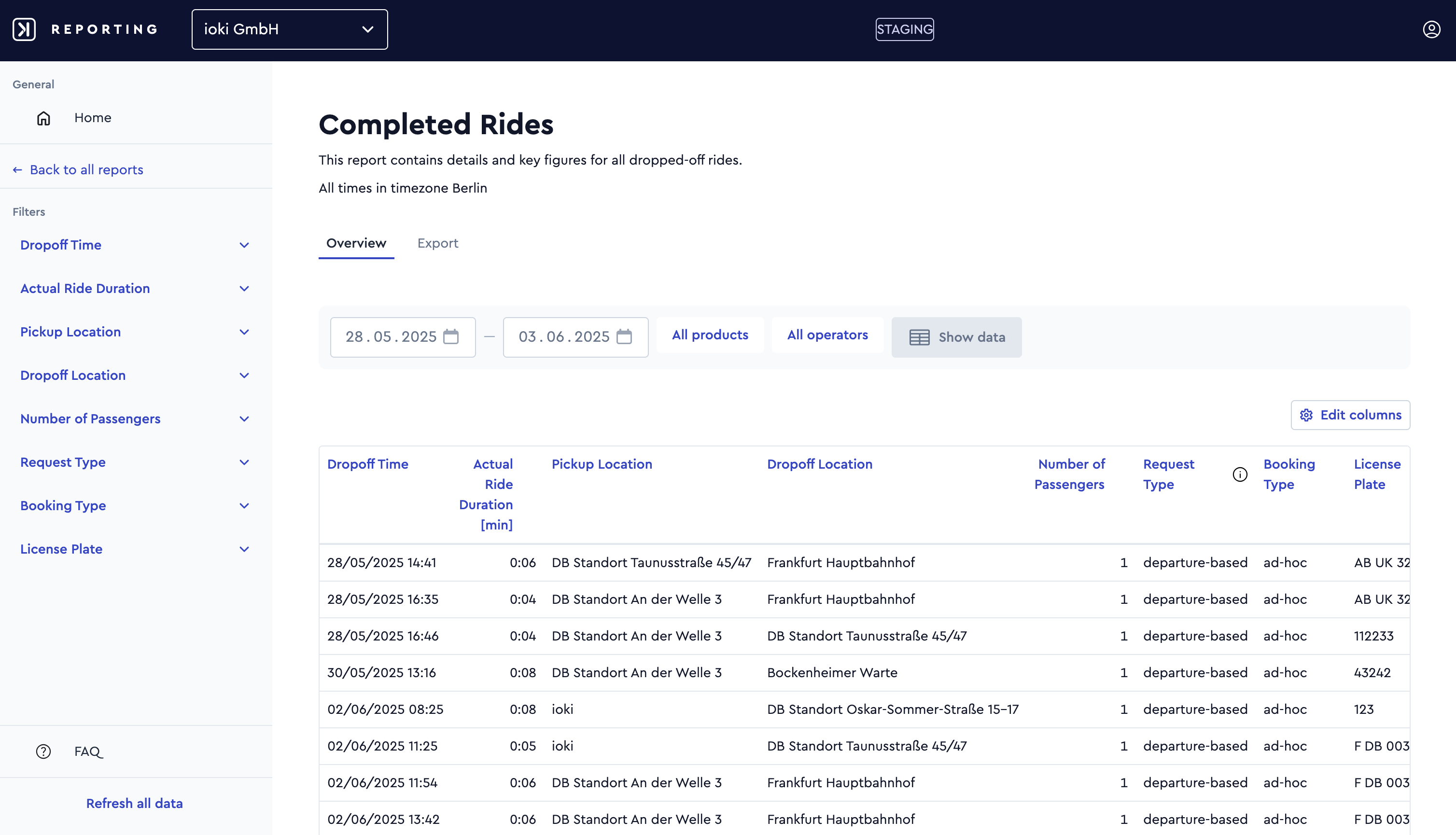The width and height of the screenshot is (1456, 835).
Task: Select the 28/05/2025 14:41 dropoff cell
Action: tap(382, 563)
